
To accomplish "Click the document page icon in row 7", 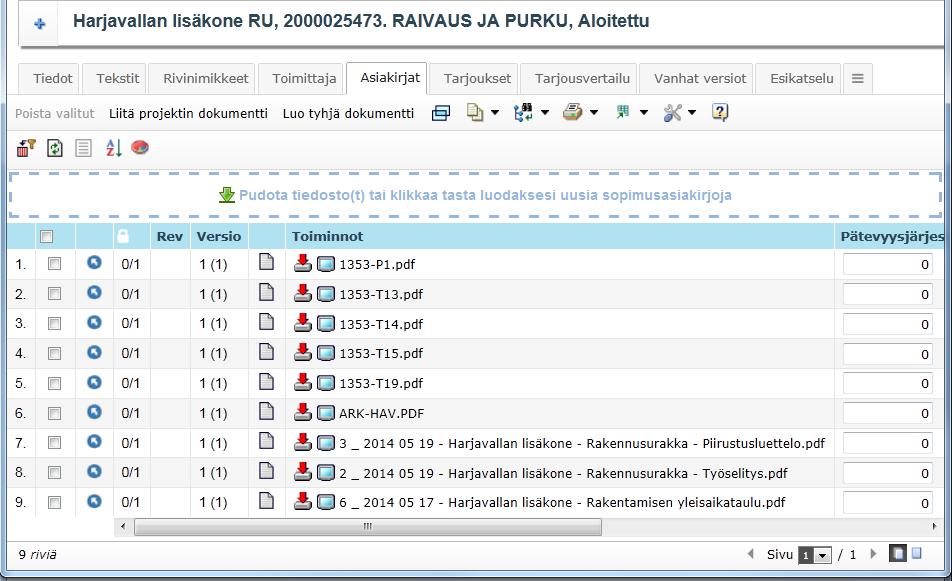I will [x=266, y=441].
